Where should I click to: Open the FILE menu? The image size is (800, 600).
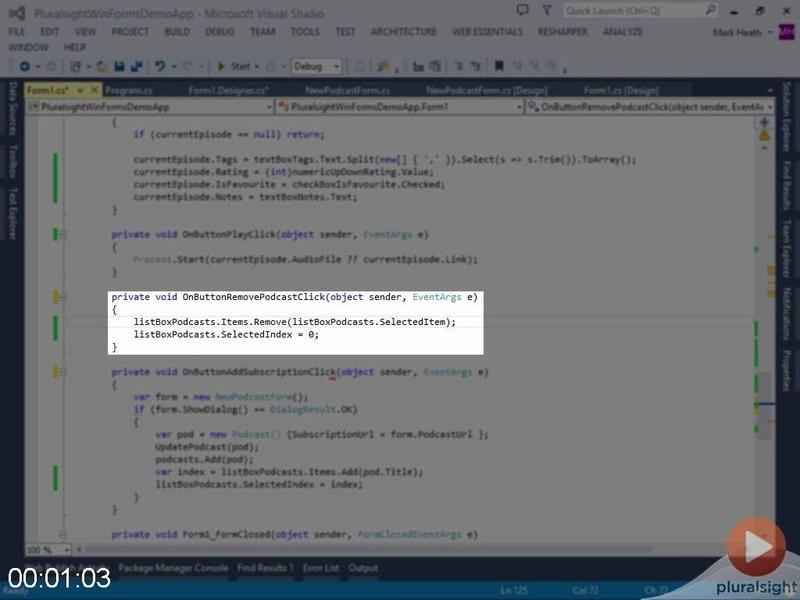(16, 32)
